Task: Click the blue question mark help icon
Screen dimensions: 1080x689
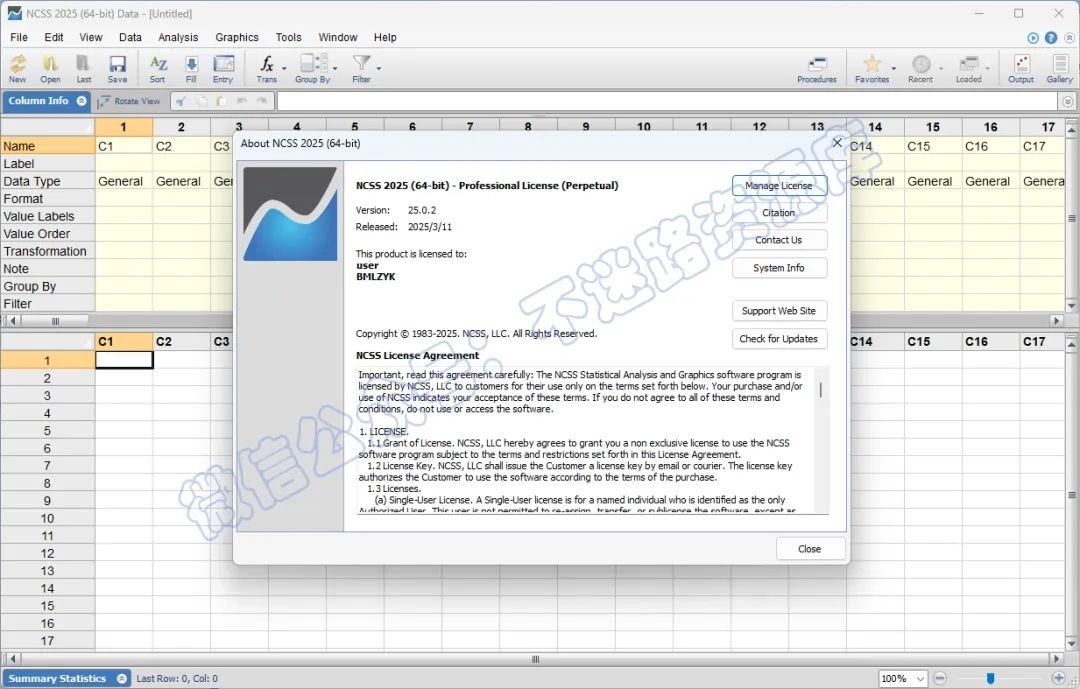Action: [x=1051, y=38]
